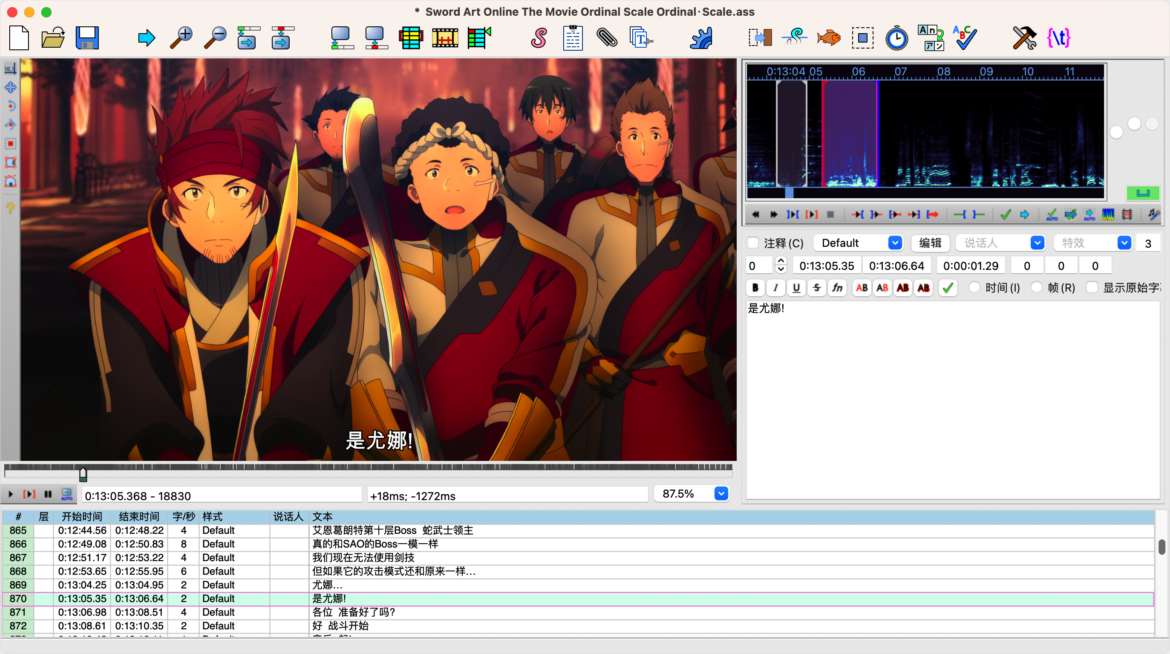This screenshot has height=654, width=1170.
Task: Open the Translation Assistant goldfish icon
Action: pyautogui.click(x=828, y=37)
